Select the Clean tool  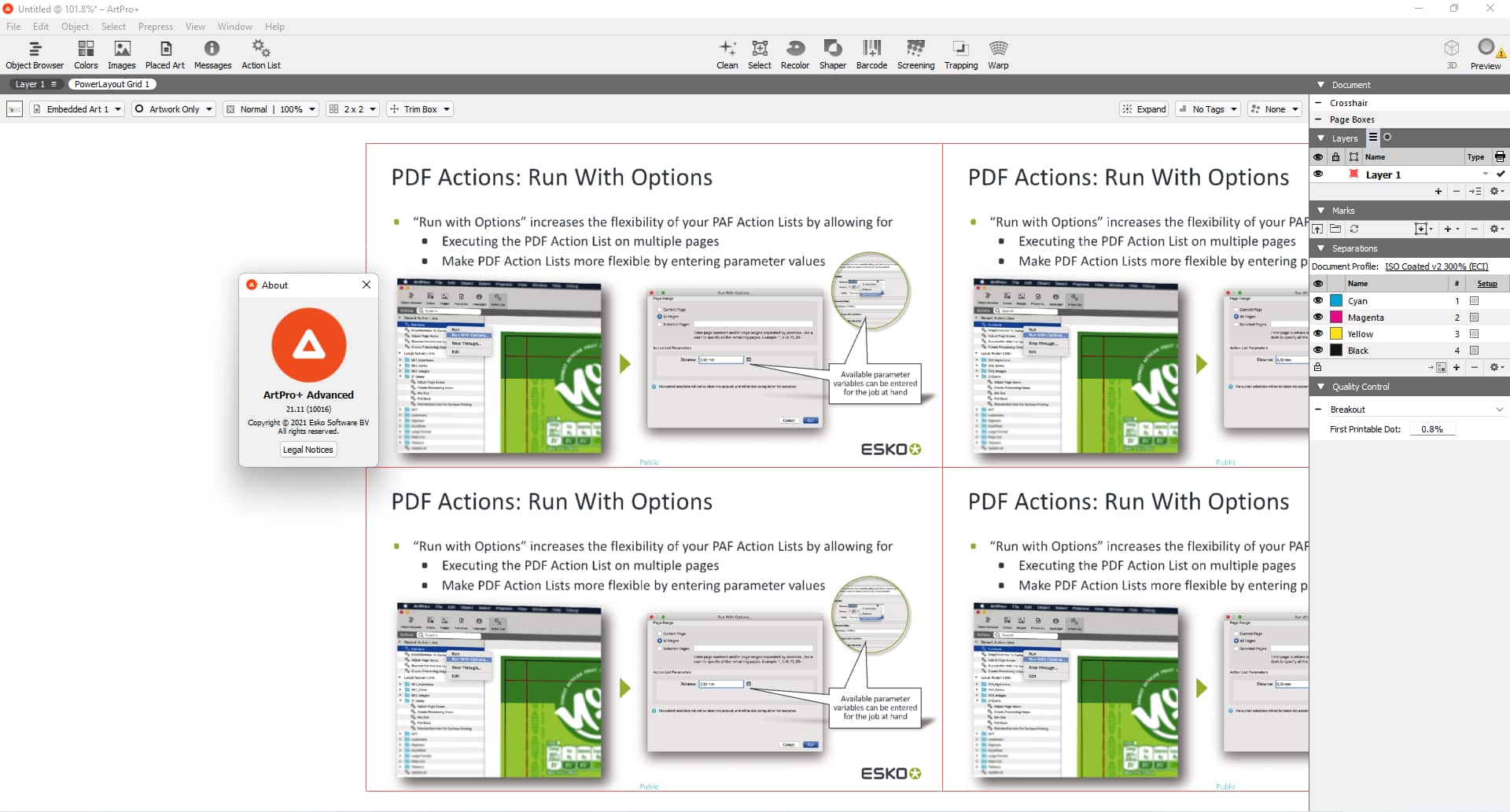[x=727, y=55]
